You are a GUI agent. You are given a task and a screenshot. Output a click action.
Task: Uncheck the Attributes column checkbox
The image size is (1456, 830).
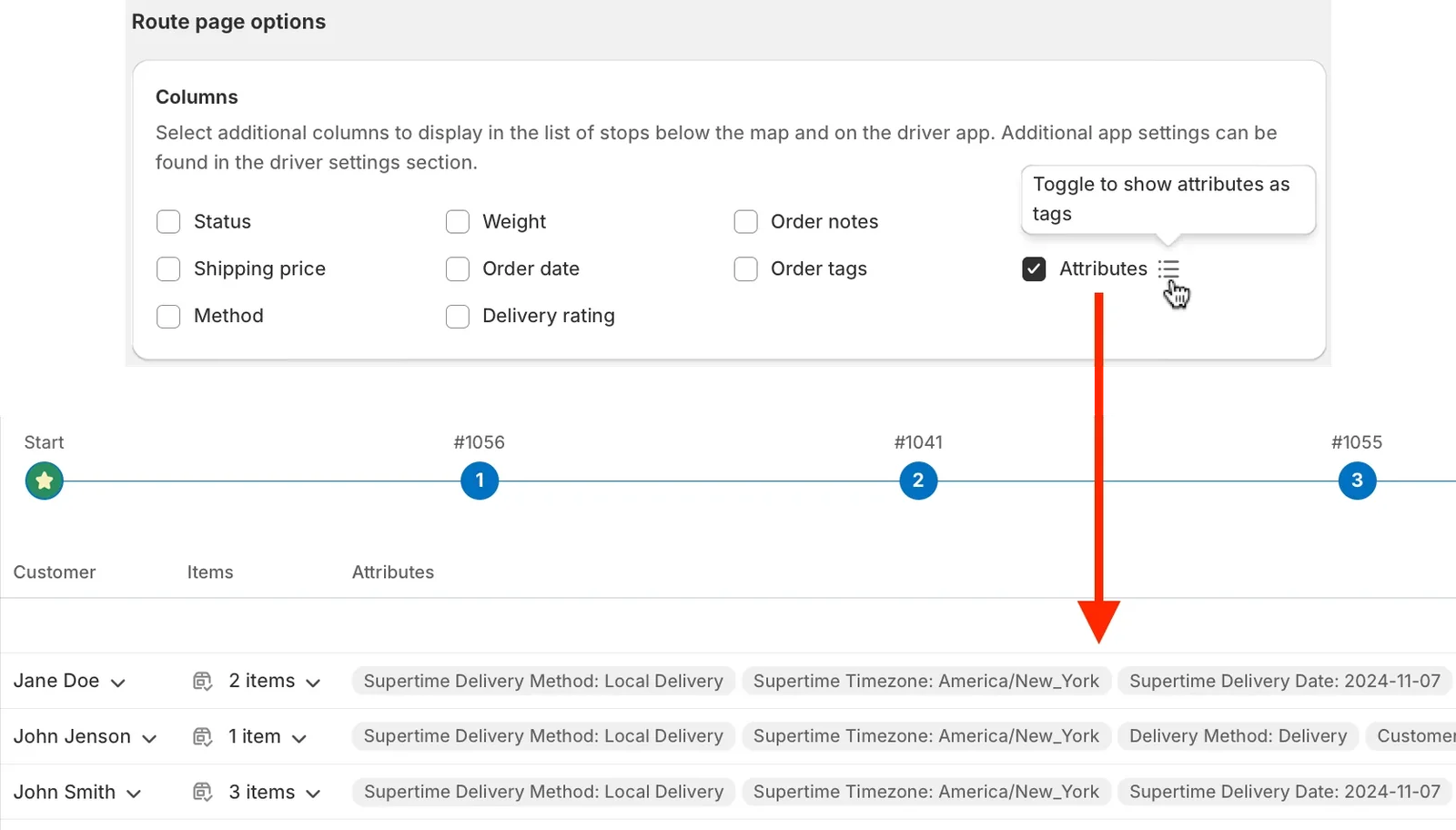tap(1034, 269)
